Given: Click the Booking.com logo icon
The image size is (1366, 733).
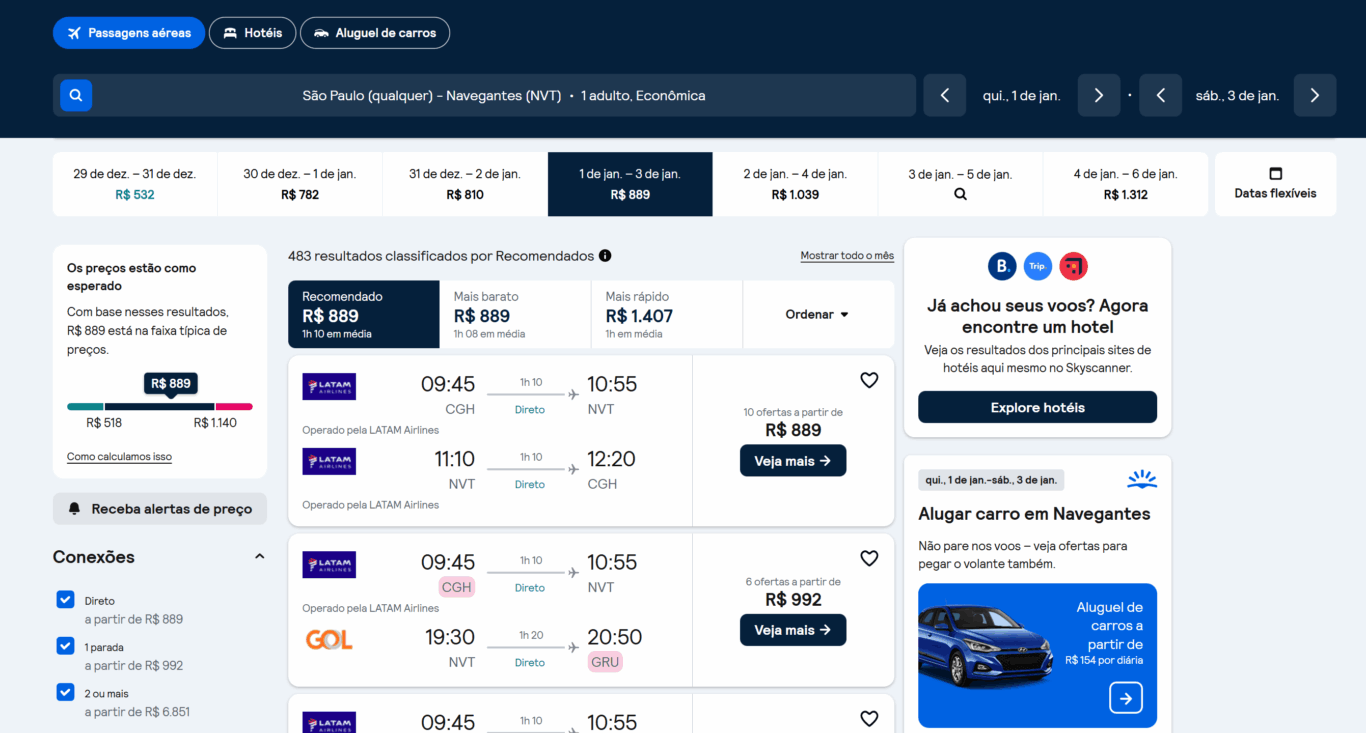Looking at the screenshot, I should point(1002,265).
